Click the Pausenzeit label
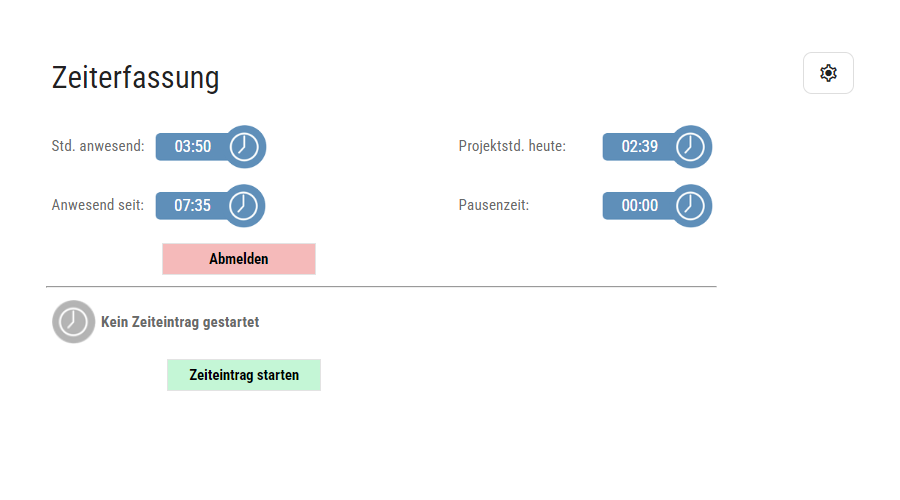 pos(494,205)
